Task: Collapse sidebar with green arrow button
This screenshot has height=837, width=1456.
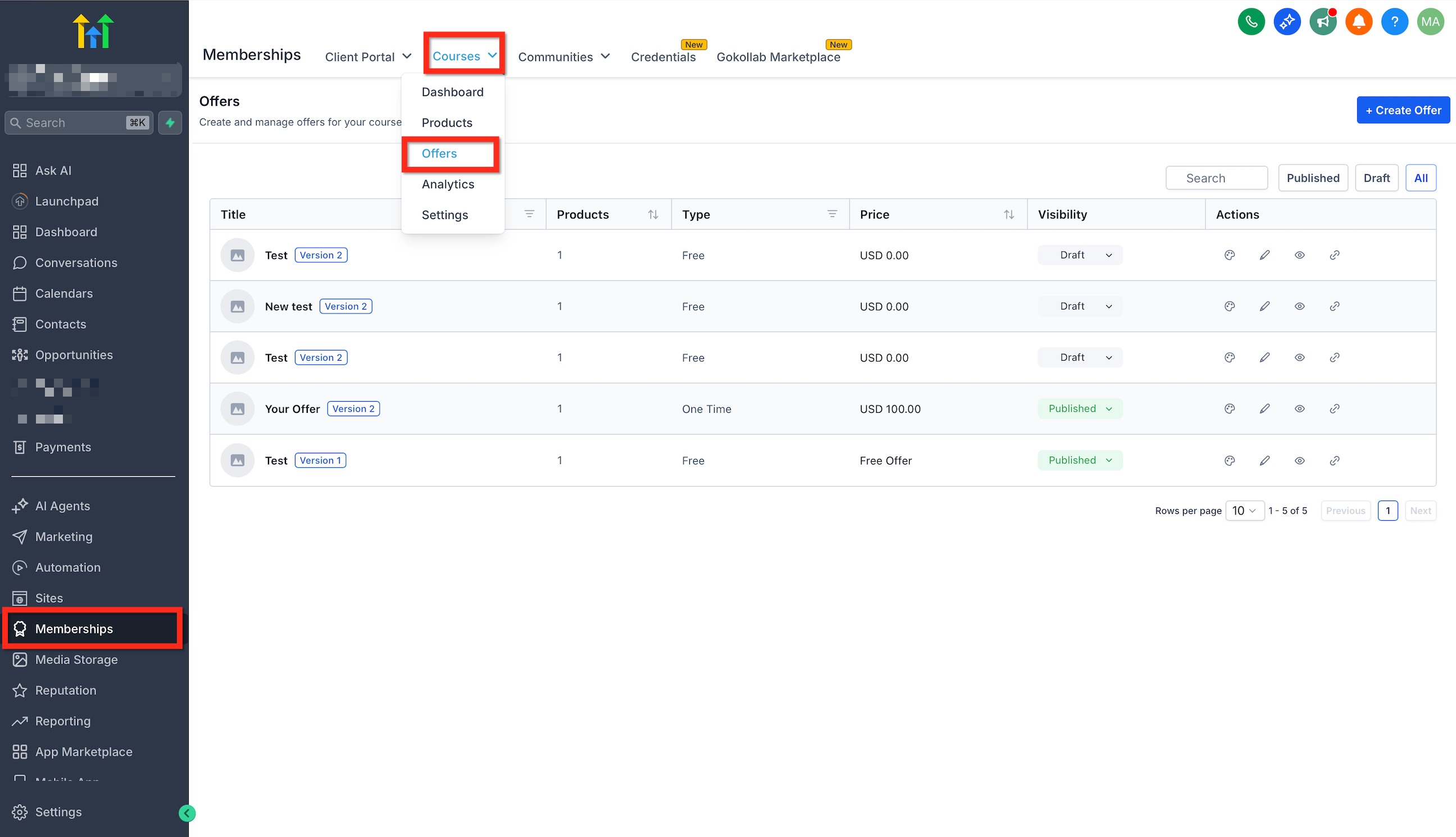Action: tap(187, 813)
